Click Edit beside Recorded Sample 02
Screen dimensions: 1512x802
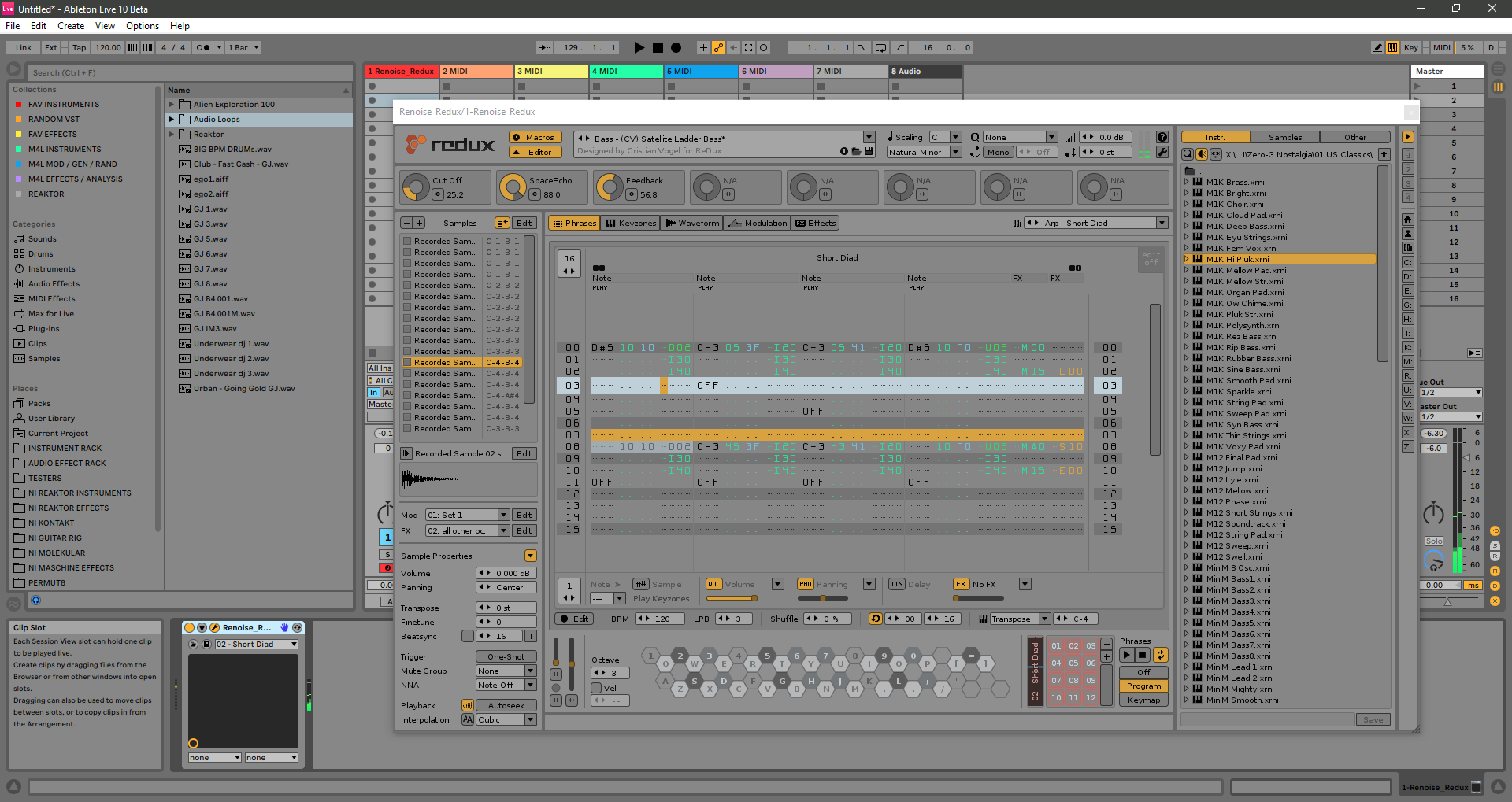524,453
